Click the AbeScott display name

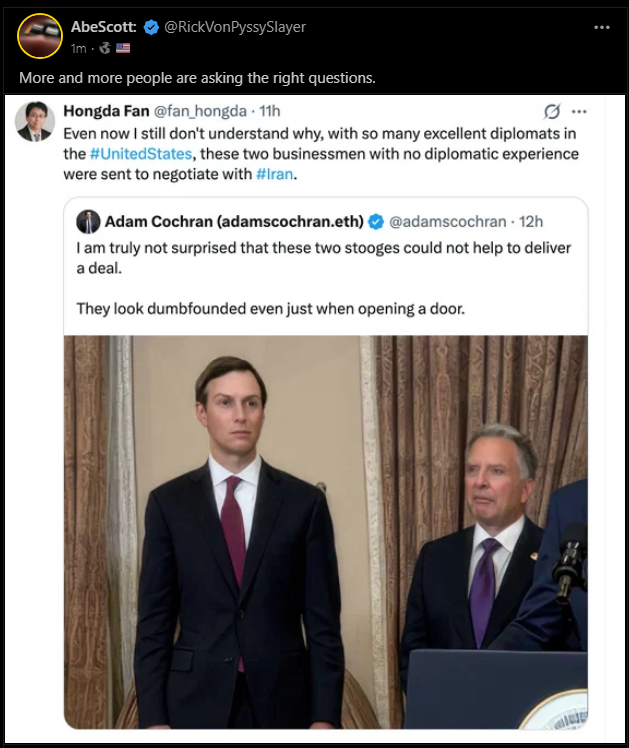pos(103,27)
